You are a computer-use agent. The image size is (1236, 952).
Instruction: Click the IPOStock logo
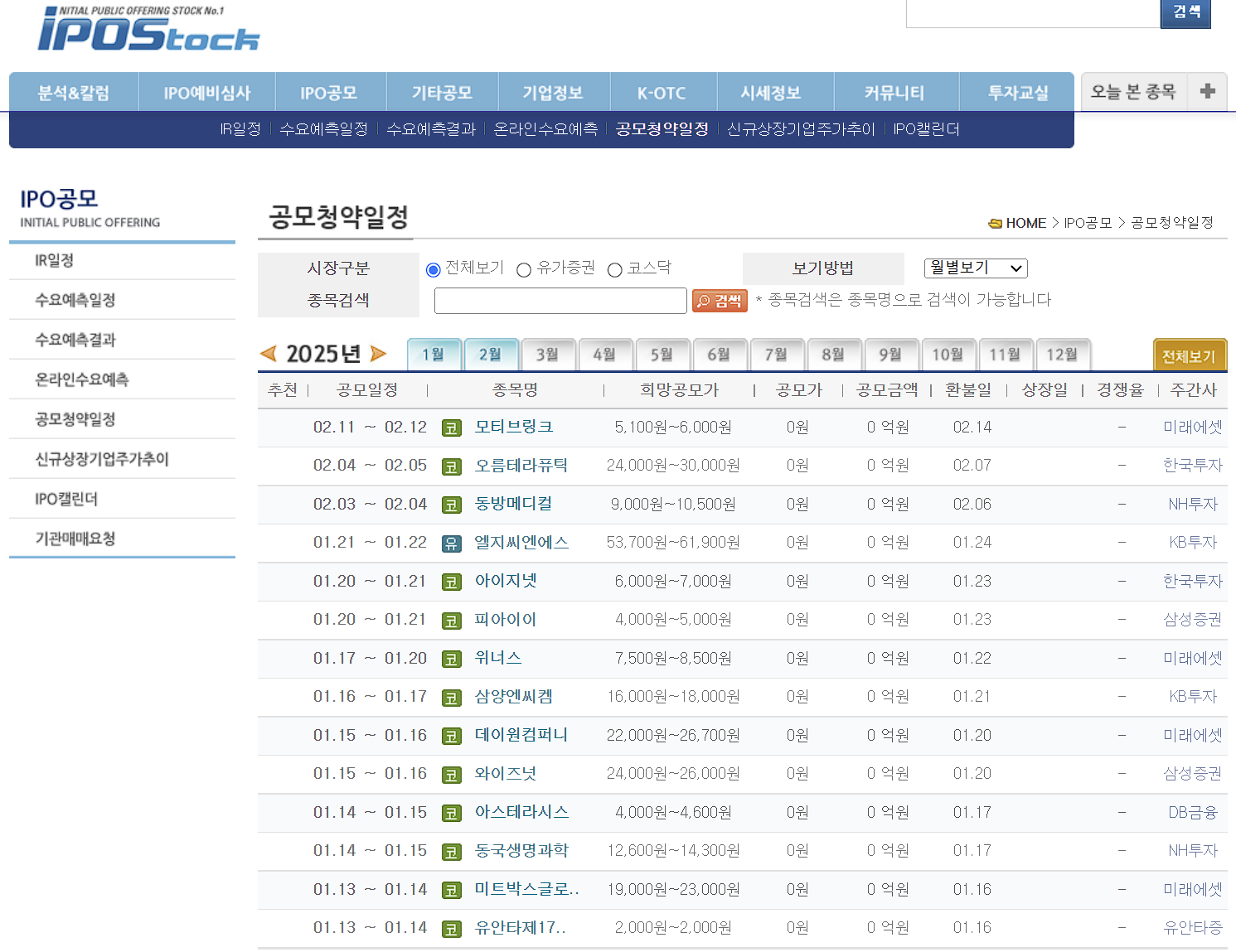[x=149, y=31]
